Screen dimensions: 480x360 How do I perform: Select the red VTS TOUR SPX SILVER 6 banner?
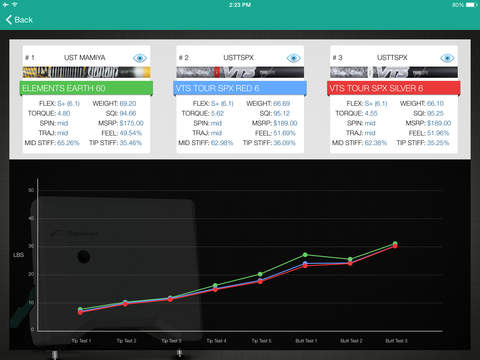tap(394, 88)
